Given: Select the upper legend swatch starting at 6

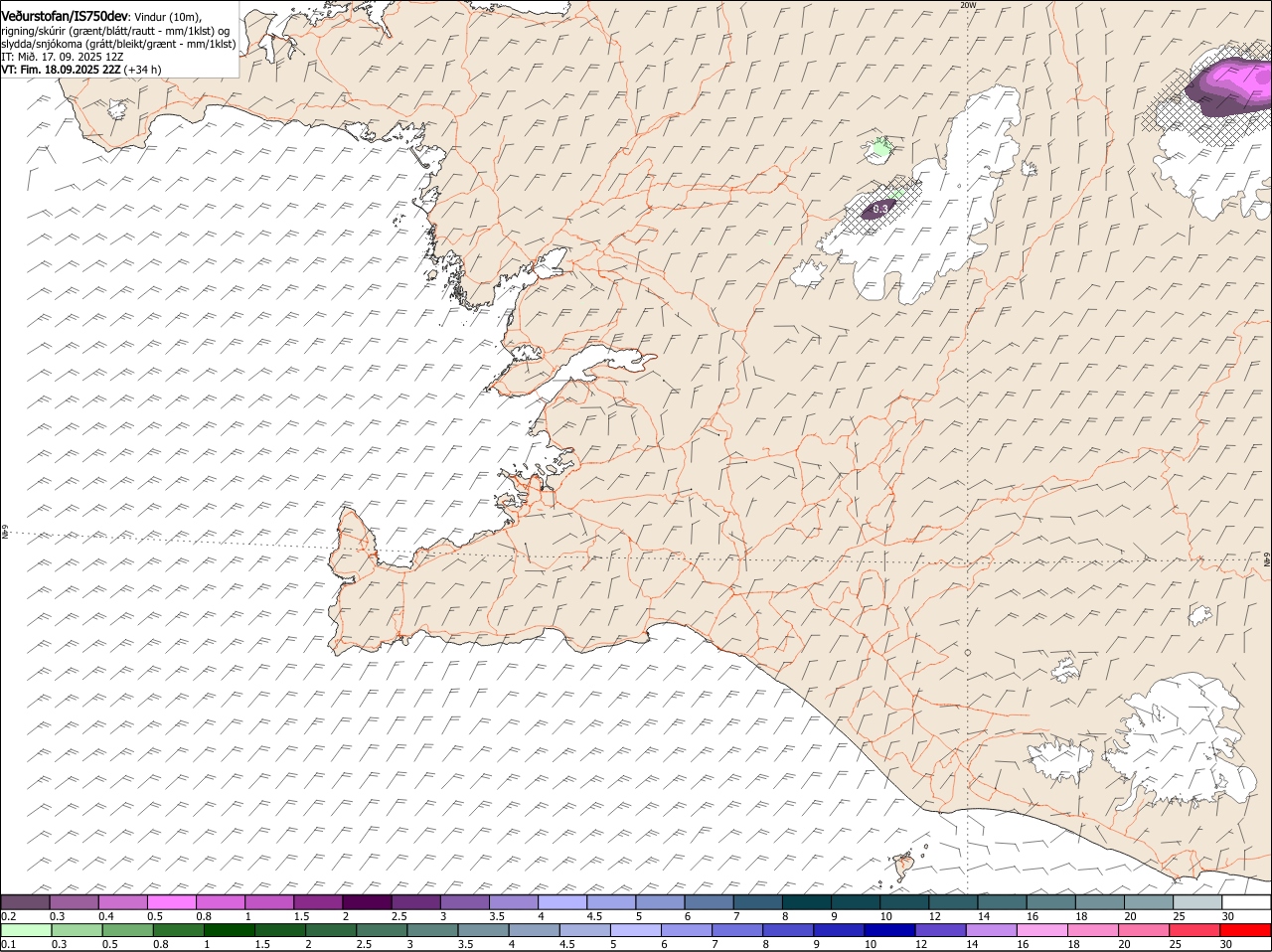Looking at the screenshot, I should 709,902.
